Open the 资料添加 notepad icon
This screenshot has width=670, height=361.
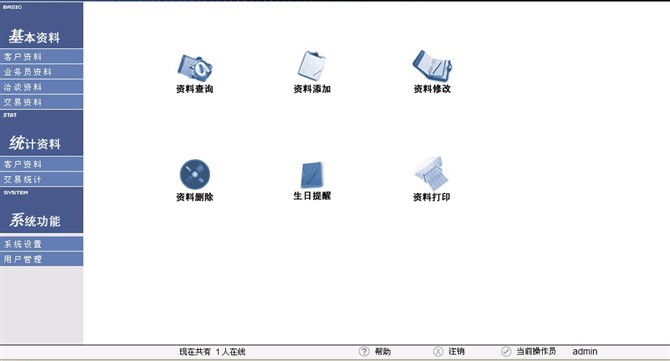[312, 65]
